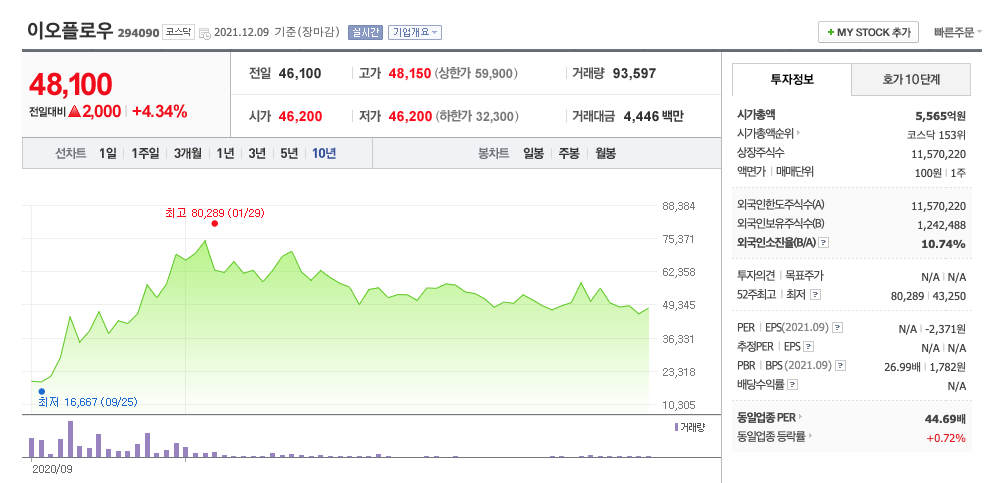Screen dimensions: 998x483
Task: Click the stock code 294090
Action: click(x=137, y=32)
